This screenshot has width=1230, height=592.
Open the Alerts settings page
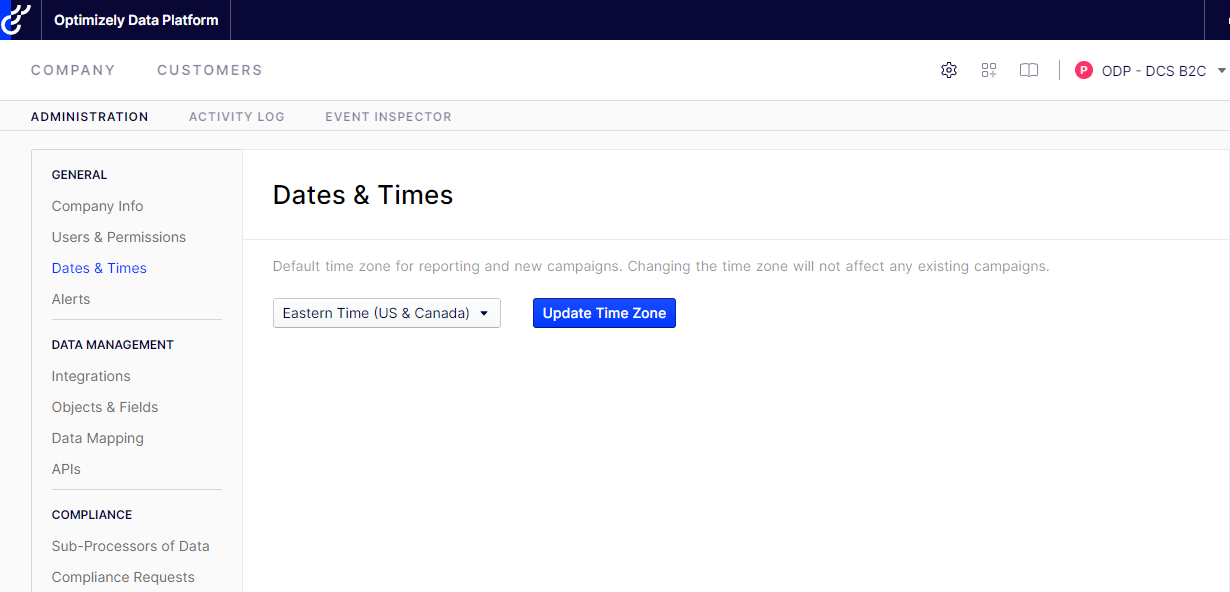(x=71, y=299)
